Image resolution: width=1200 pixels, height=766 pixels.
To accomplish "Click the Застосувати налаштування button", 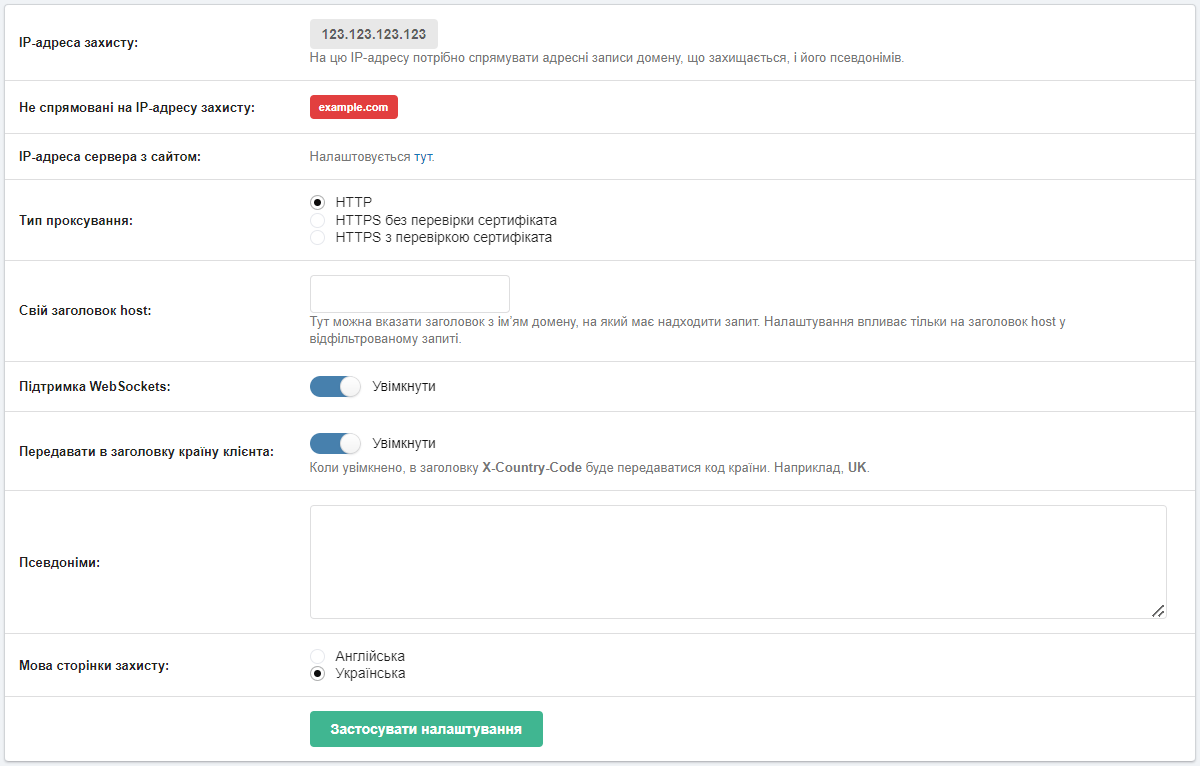I will tap(426, 729).
